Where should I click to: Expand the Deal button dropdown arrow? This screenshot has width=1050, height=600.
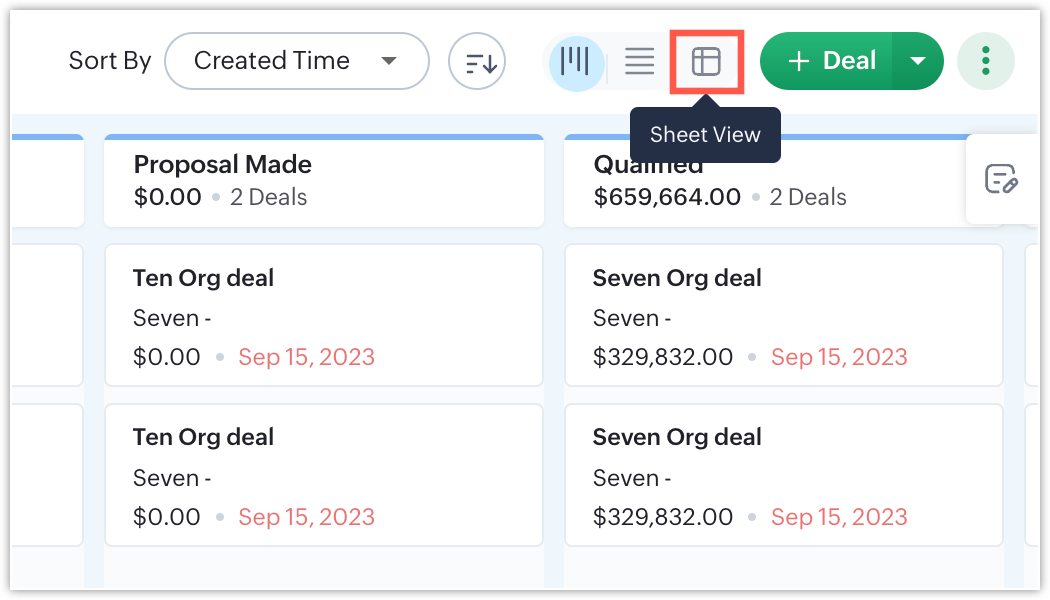pyautogui.click(x=919, y=61)
